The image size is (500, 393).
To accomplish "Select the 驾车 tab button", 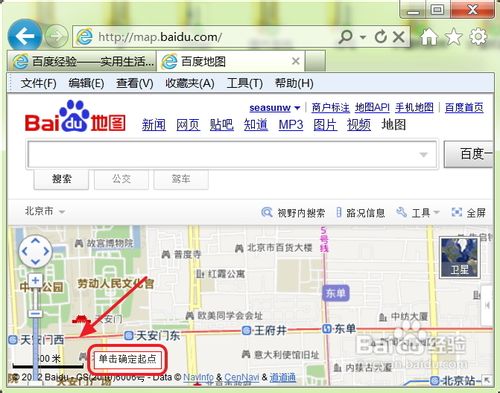I will click(x=181, y=179).
